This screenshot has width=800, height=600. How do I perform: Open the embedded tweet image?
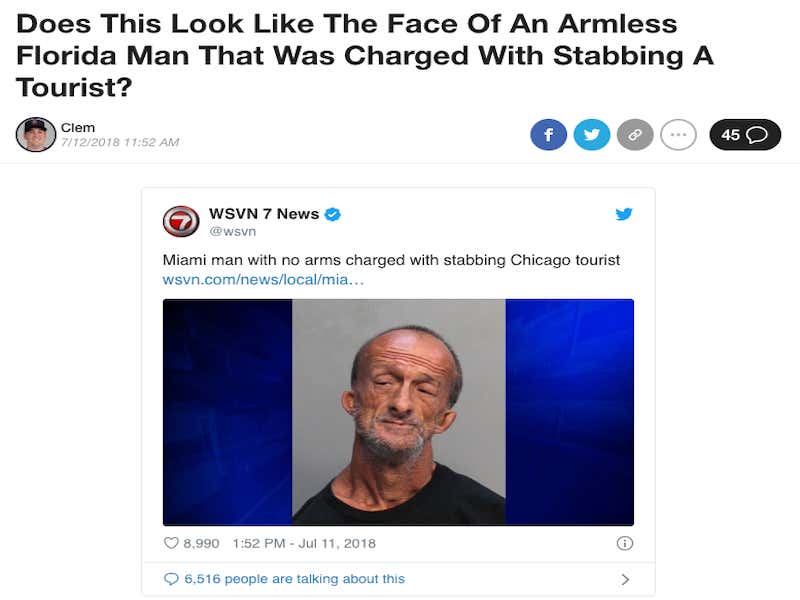[x=398, y=412]
